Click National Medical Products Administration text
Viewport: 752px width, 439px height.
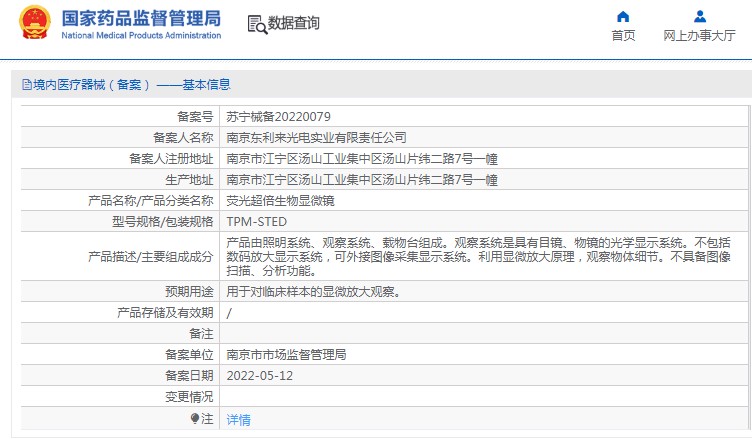click(141, 36)
